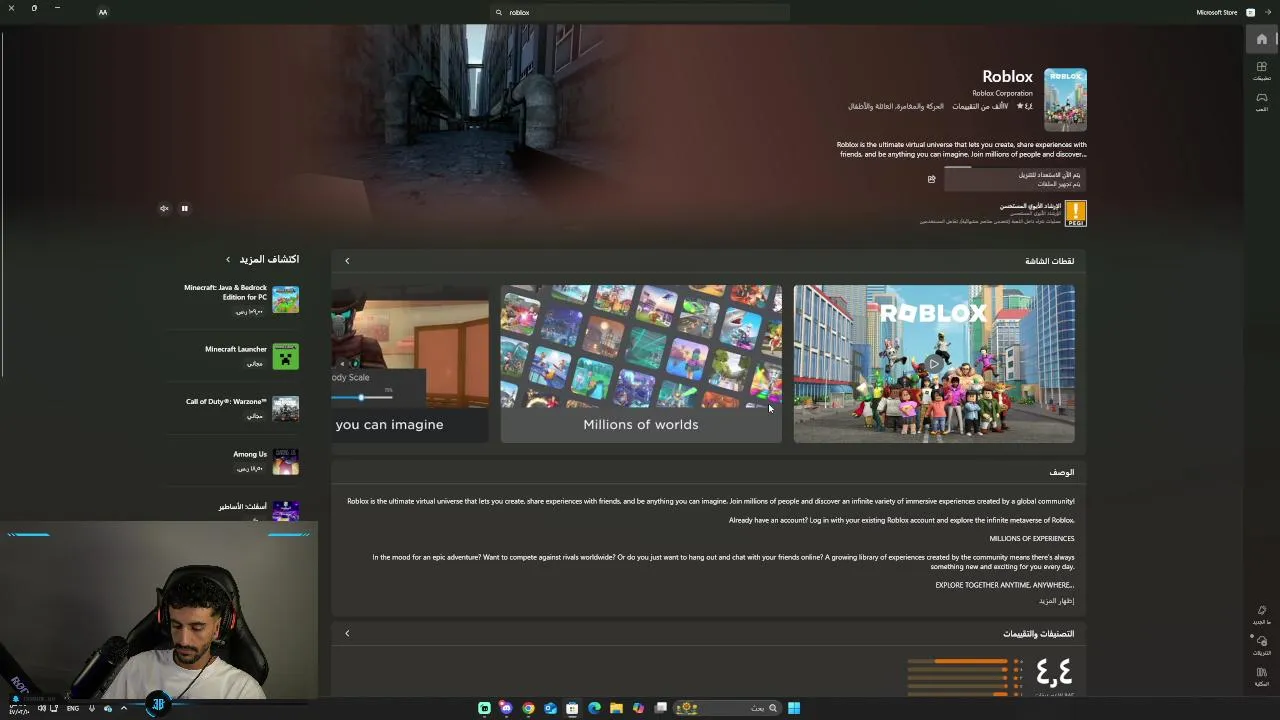Click the PEGI rating badge
This screenshot has width=1280, height=720.
1075,213
